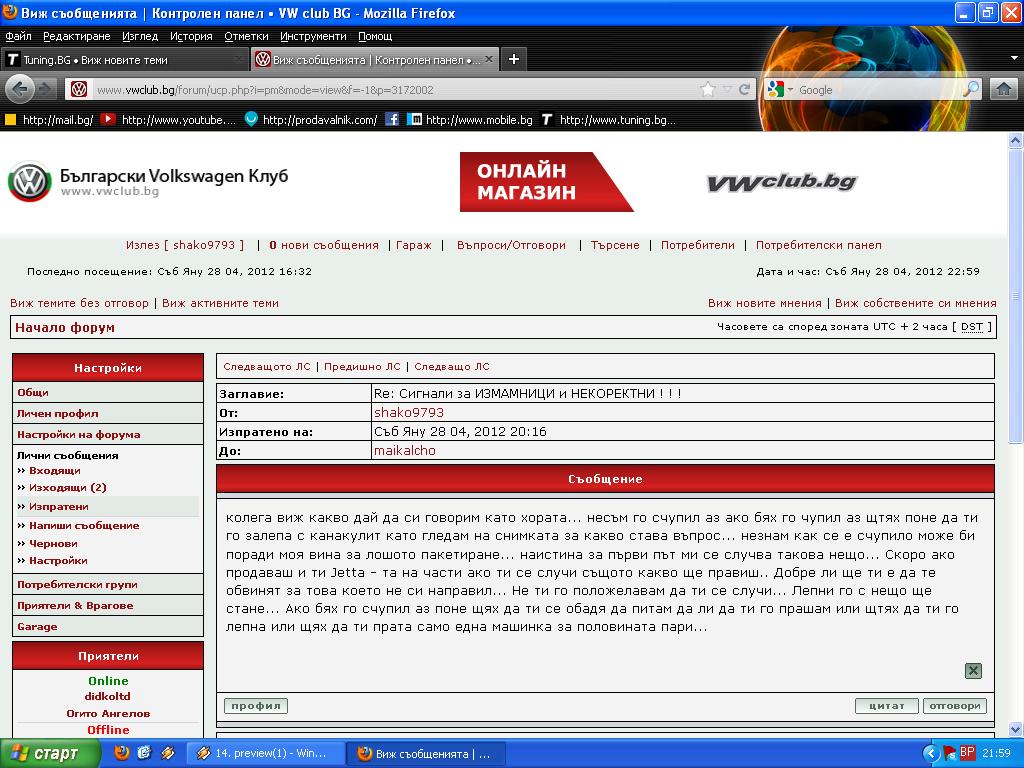This screenshot has width=1024, height=768.
Task: Open the Входящи messages folder
Action: click(x=54, y=470)
